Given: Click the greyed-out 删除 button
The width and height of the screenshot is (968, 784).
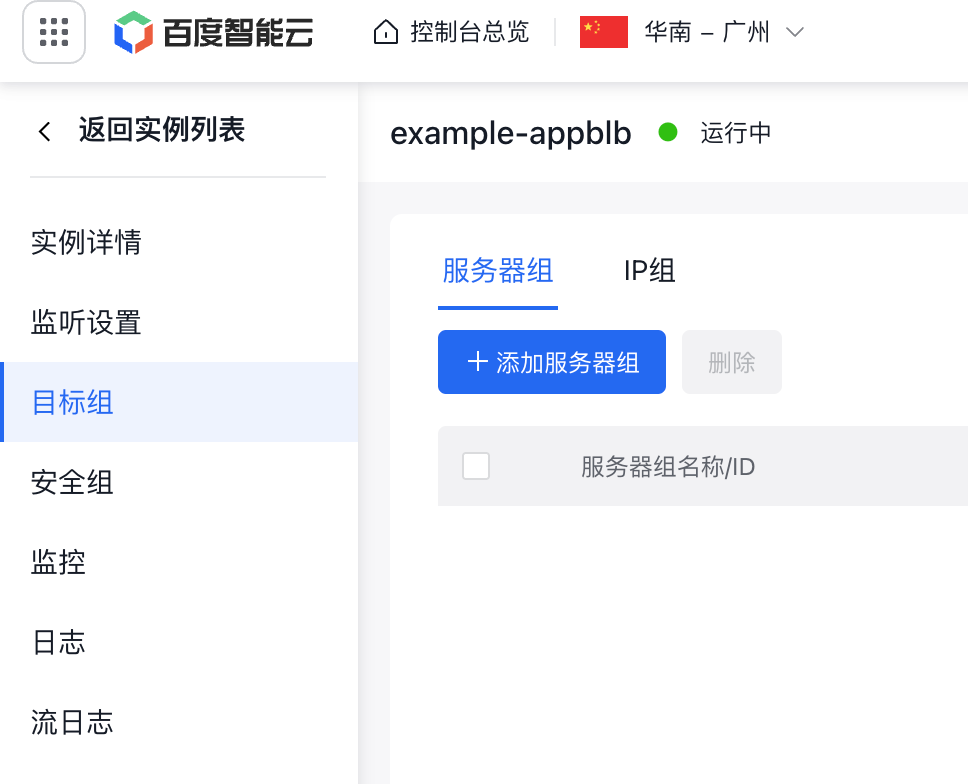Looking at the screenshot, I should pyautogui.click(x=732, y=362).
